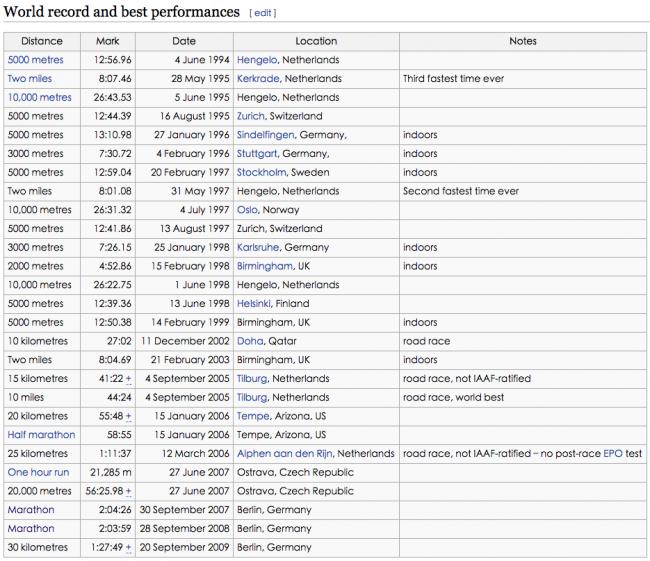Click the 20 September 2009 date cell
The image size is (650, 561).
click(x=184, y=547)
